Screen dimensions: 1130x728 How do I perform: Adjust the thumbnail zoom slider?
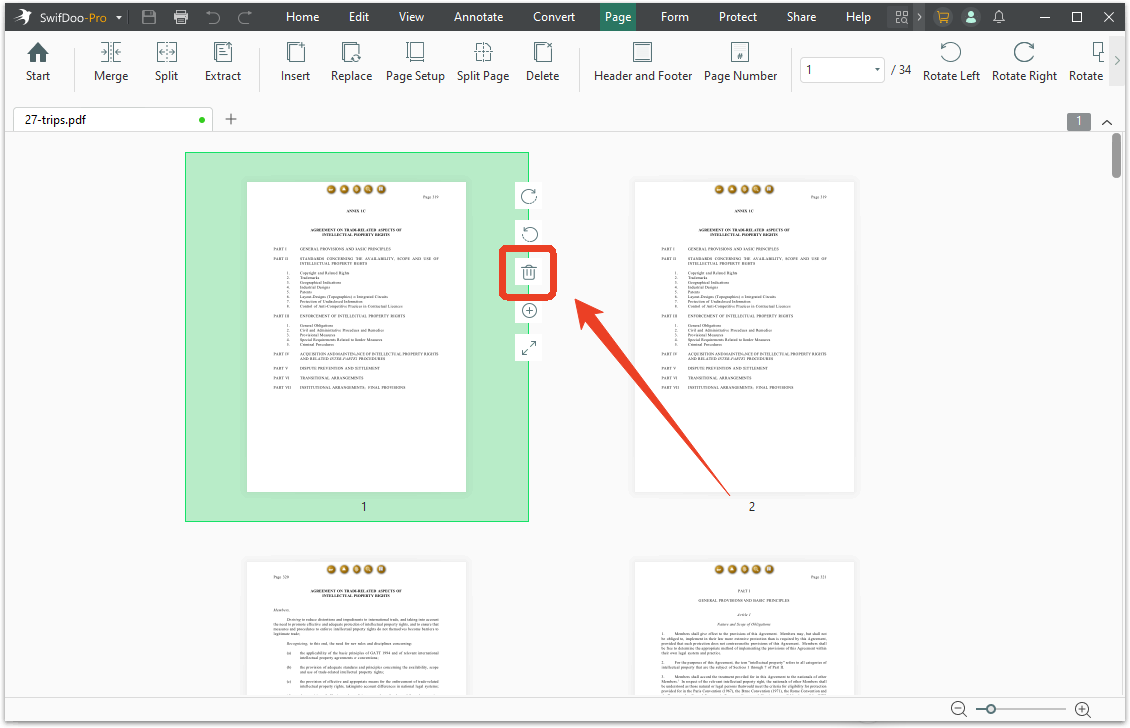[991, 709]
